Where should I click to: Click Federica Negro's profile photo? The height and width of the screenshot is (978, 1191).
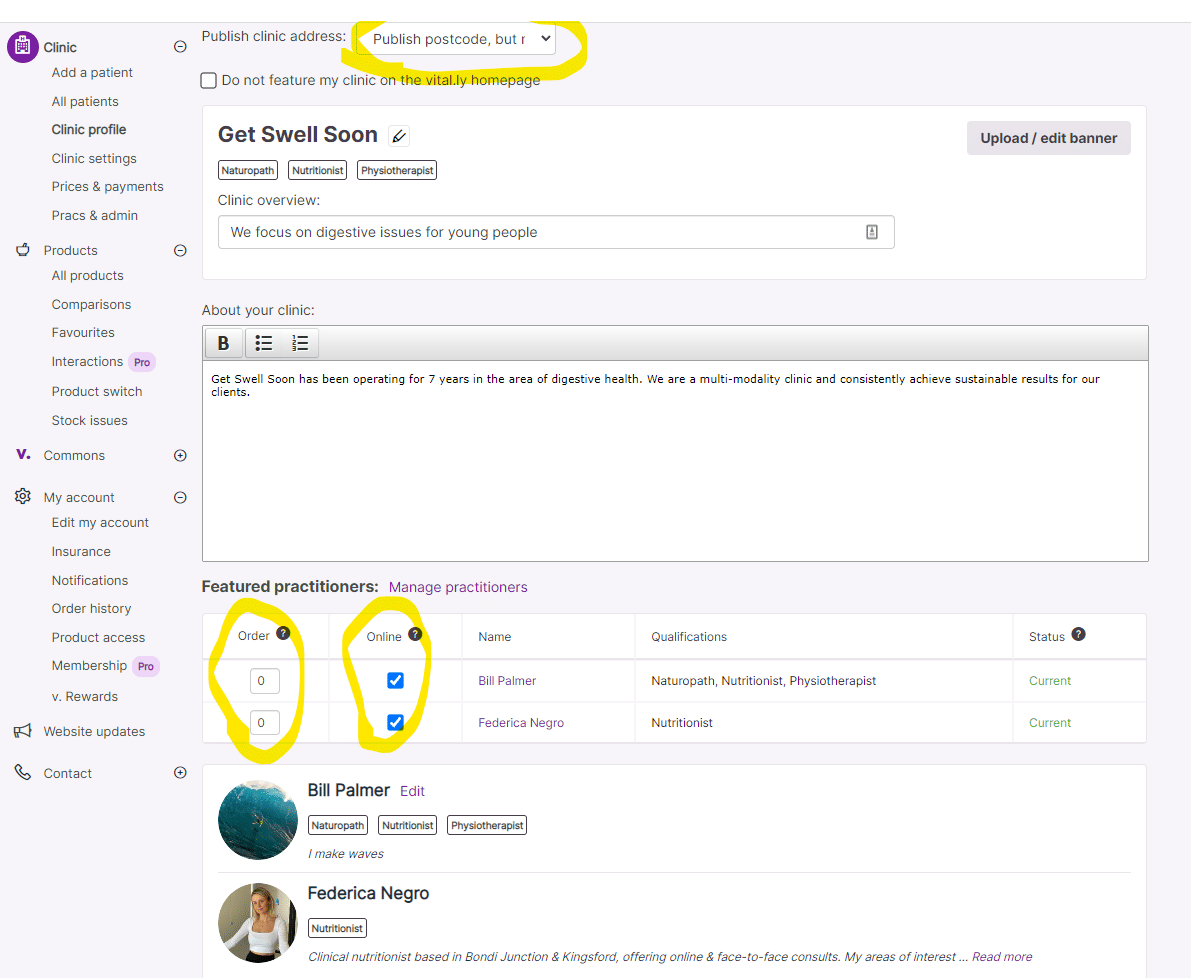coord(258,921)
